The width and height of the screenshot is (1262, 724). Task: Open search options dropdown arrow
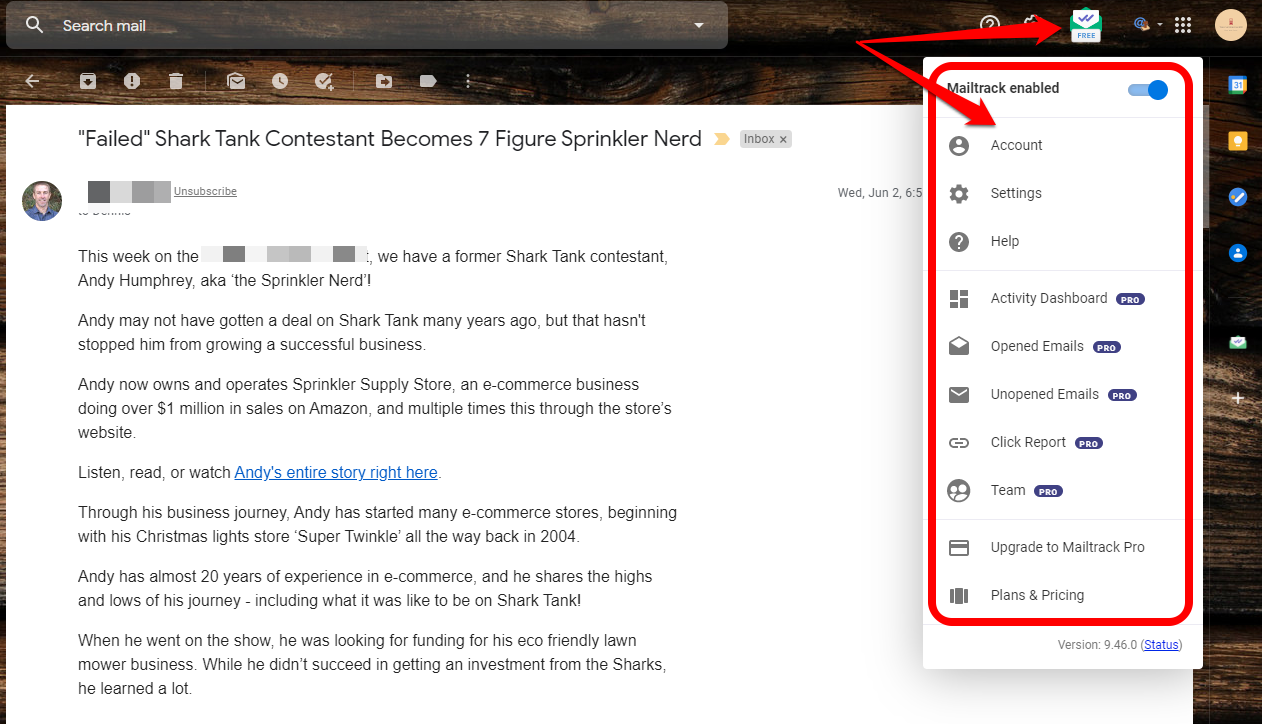699,25
